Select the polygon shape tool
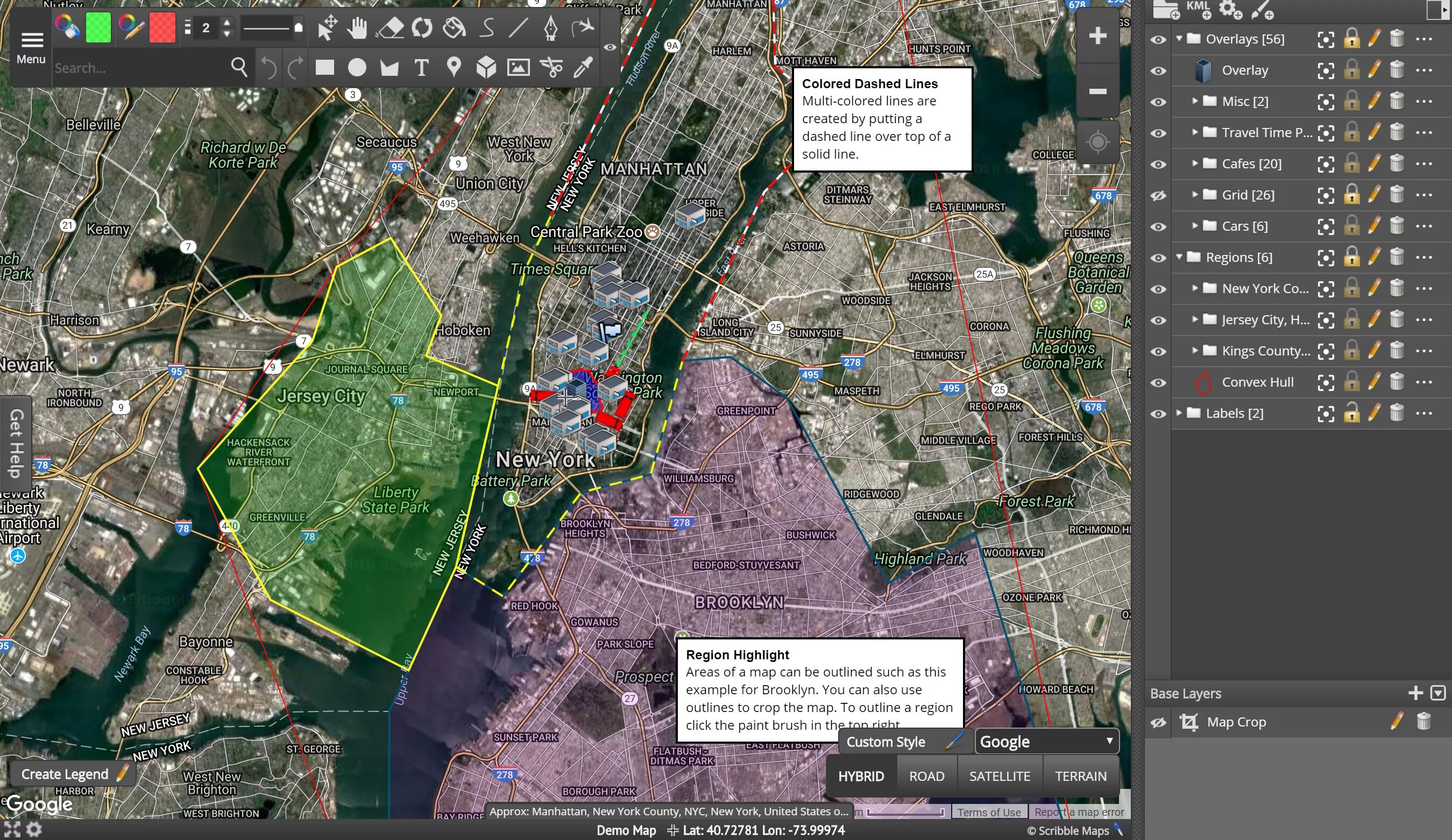The height and width of the screenshot is (840, 1452). pos(389,68)
